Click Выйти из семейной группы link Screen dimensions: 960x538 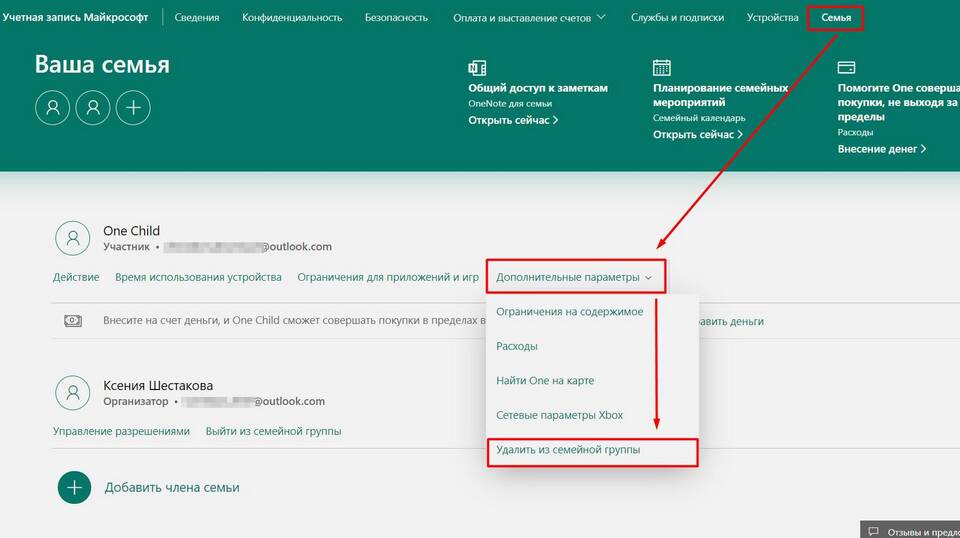(x=273, y=432)
